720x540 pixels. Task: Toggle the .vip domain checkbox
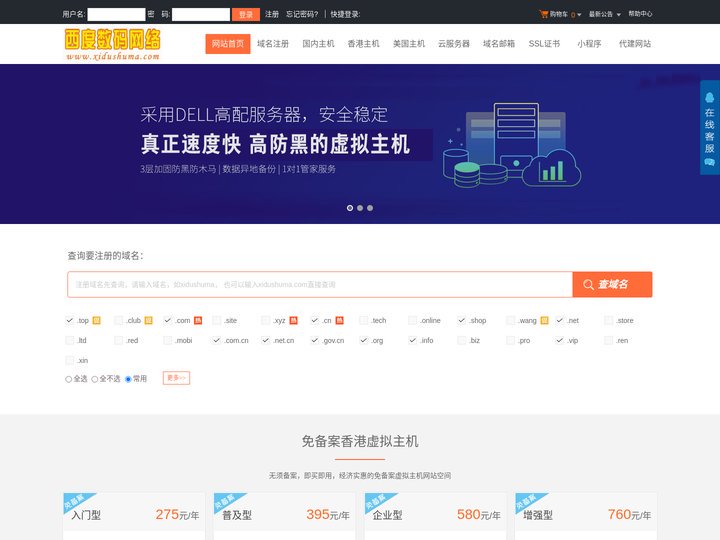tap(559, 340)
